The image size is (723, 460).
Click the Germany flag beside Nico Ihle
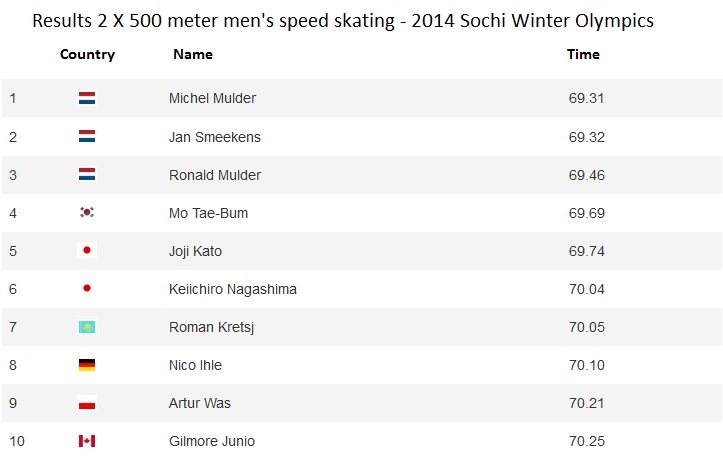pos(87,365)
